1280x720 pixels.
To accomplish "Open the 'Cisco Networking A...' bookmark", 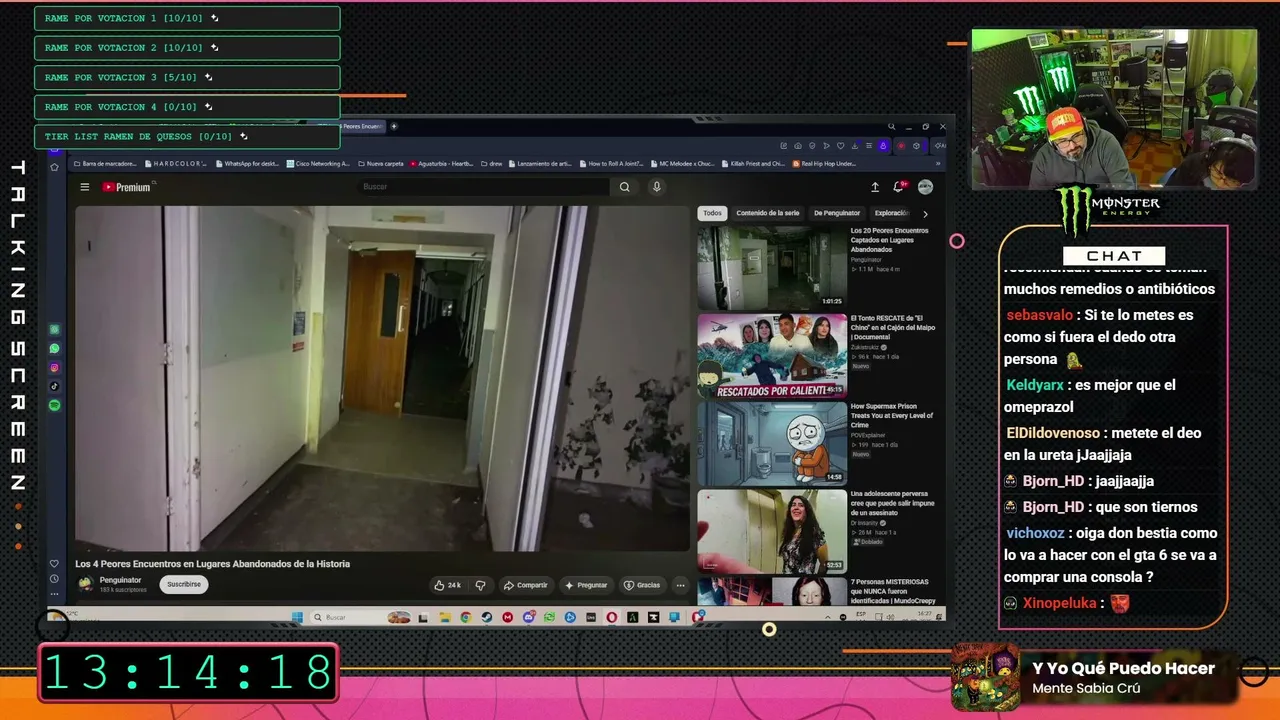I will (x=318, y=163).
